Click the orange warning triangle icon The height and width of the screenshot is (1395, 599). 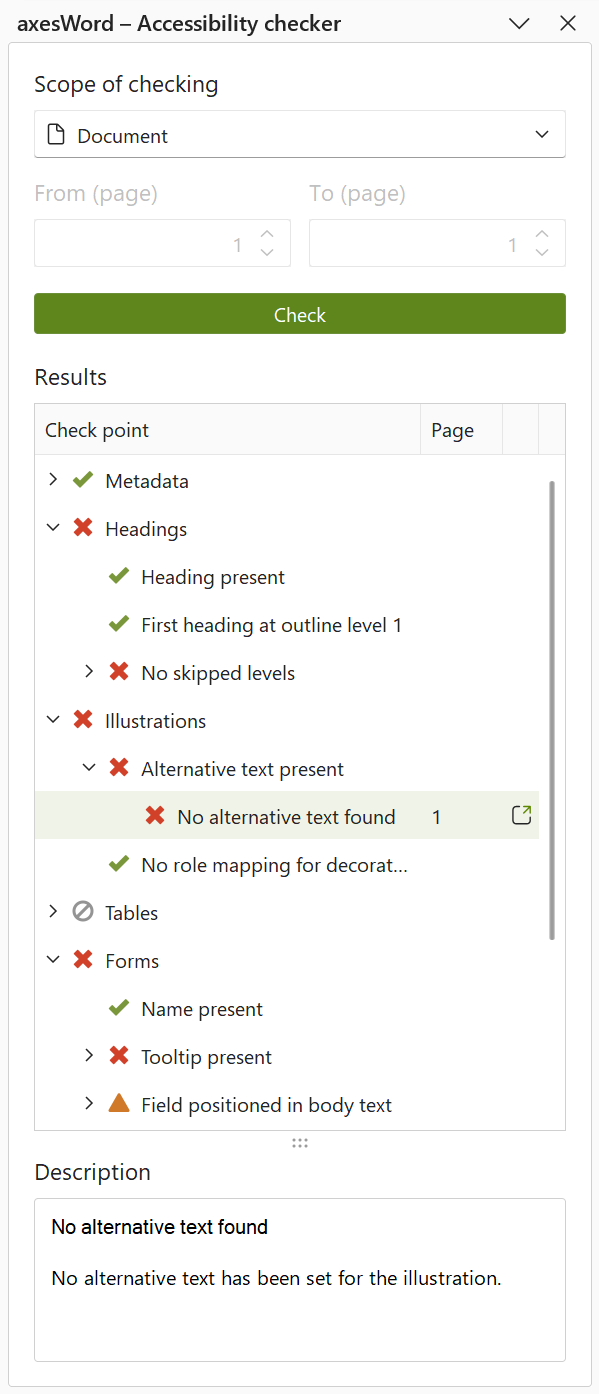[119, 1104]
